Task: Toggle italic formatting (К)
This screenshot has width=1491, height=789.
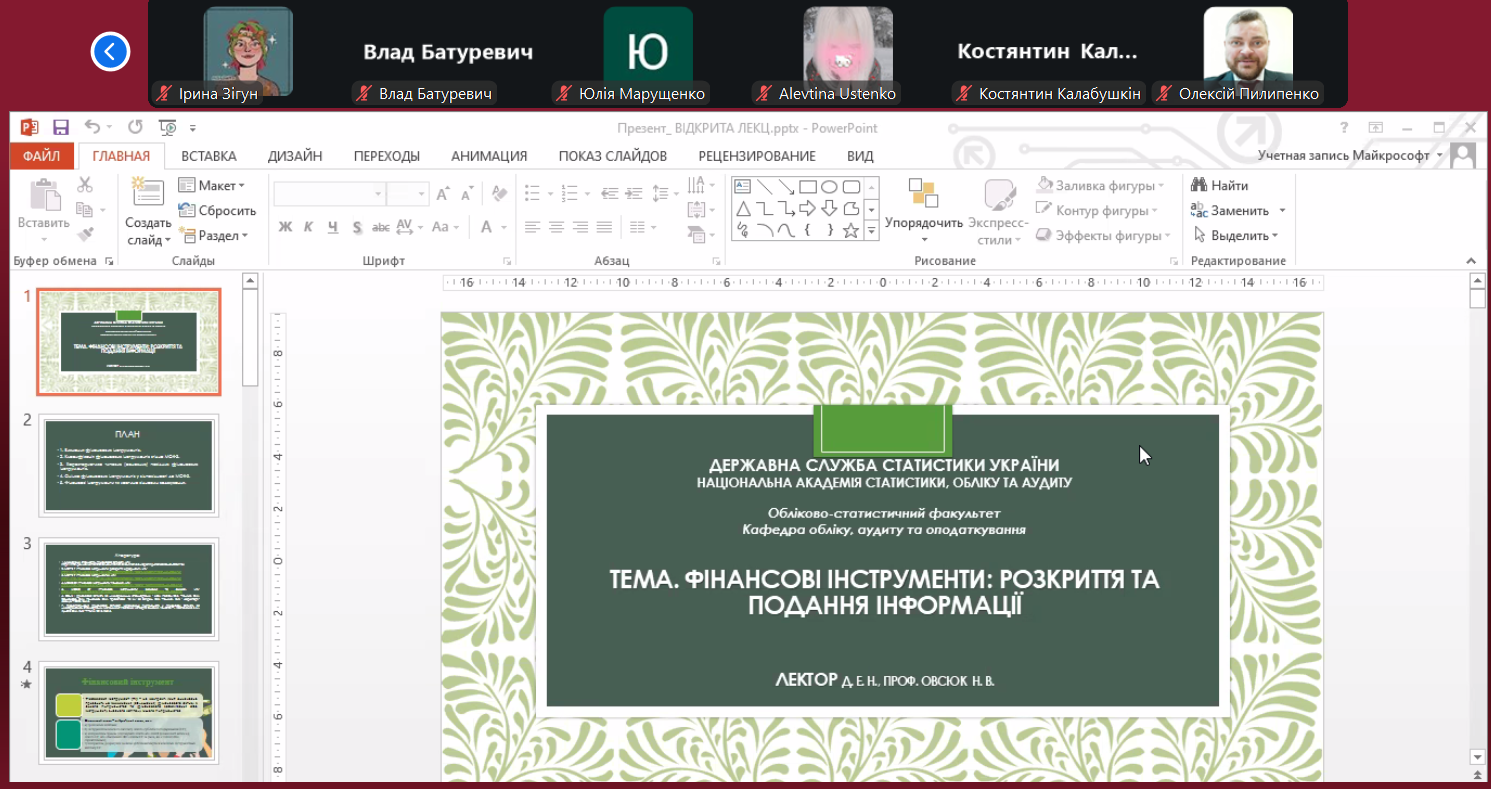Action: [x=308, y=227]
